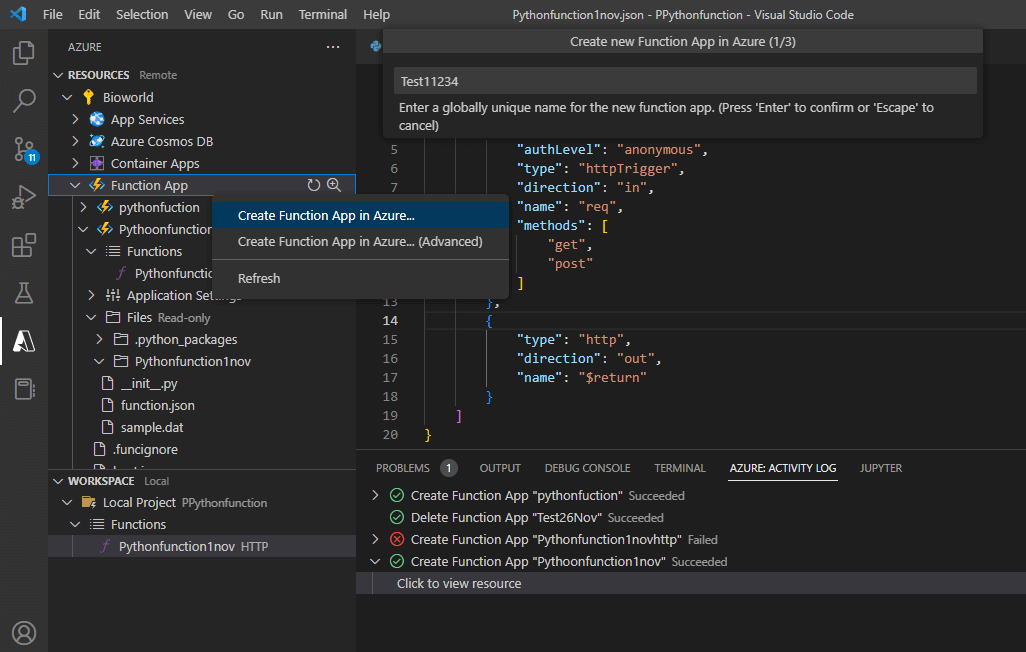
Task: Click the function app name input field
Action: click(684, 80)
